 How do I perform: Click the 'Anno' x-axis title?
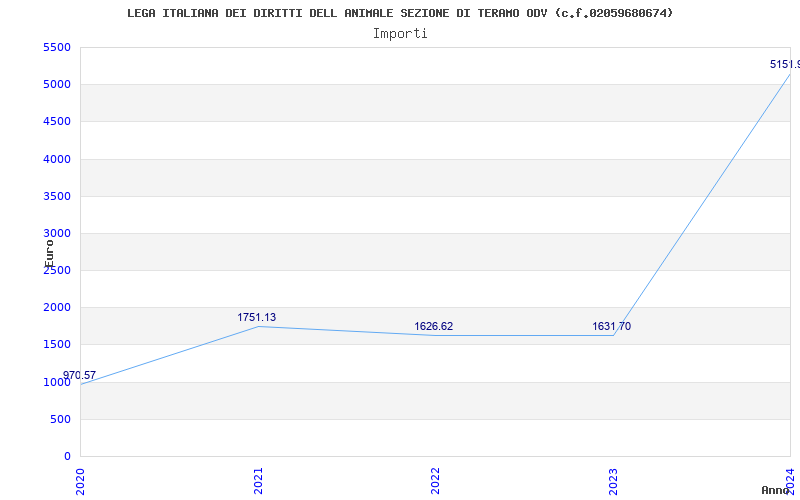pyautogui.click(x=776, y=490)
